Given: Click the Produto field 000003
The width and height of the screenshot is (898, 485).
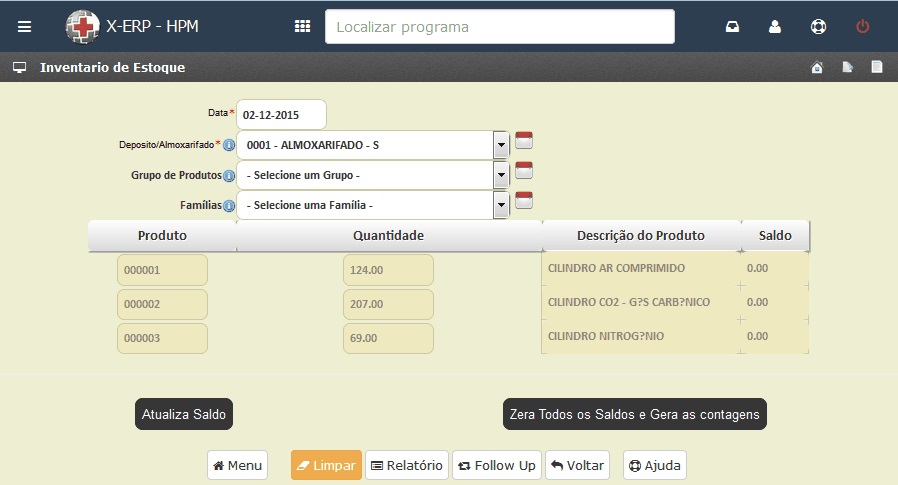Looking at the screenshot, I should (x=162, y=338).
